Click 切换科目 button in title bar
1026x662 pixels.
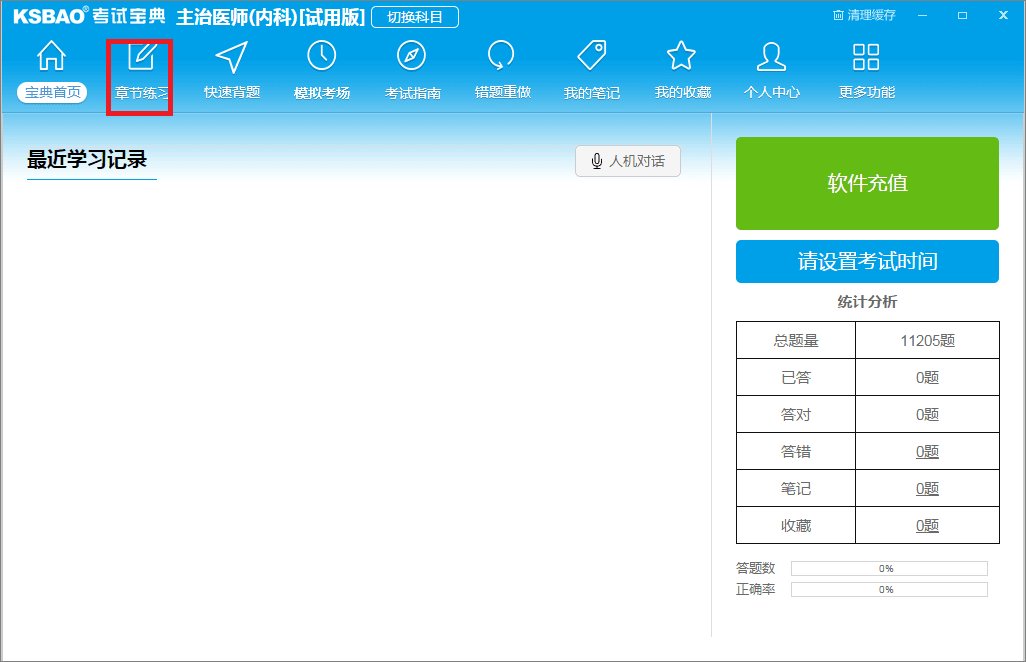point(415,17)
